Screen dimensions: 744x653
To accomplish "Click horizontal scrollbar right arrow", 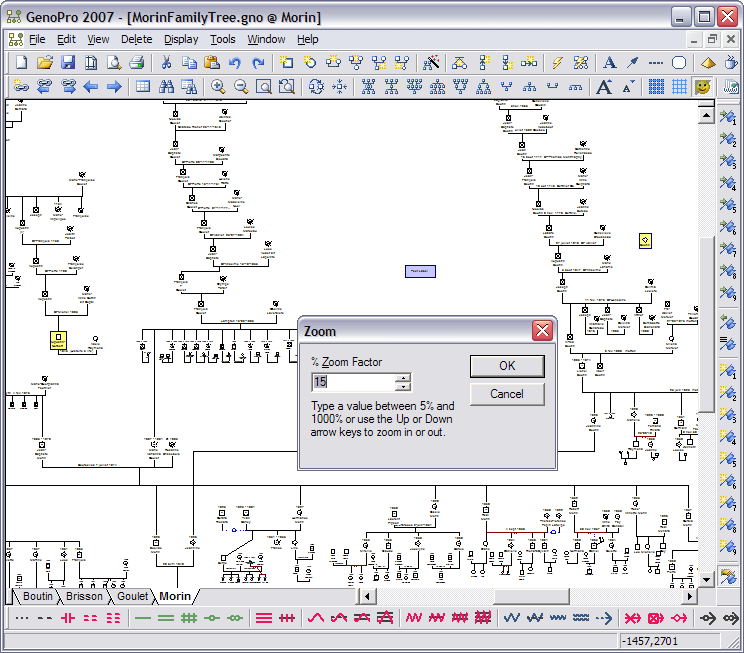I will (689, 596).
